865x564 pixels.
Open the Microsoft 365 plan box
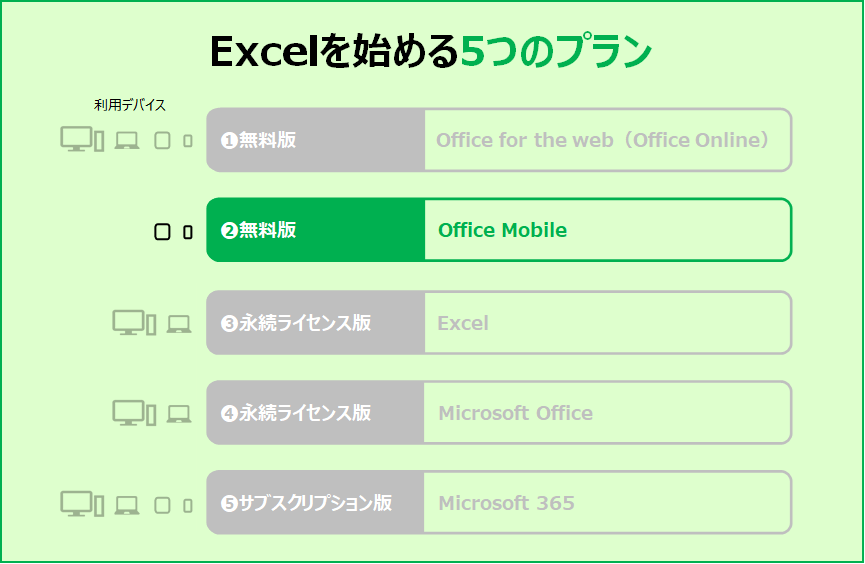(608, 502)
